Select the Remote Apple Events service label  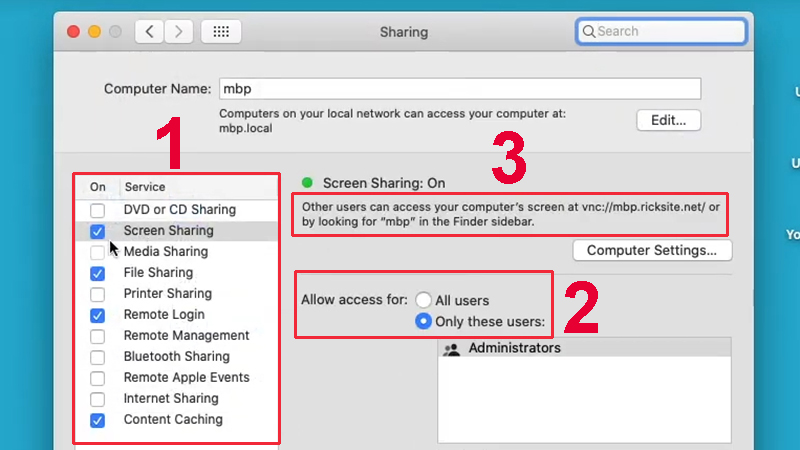point(187,377)
